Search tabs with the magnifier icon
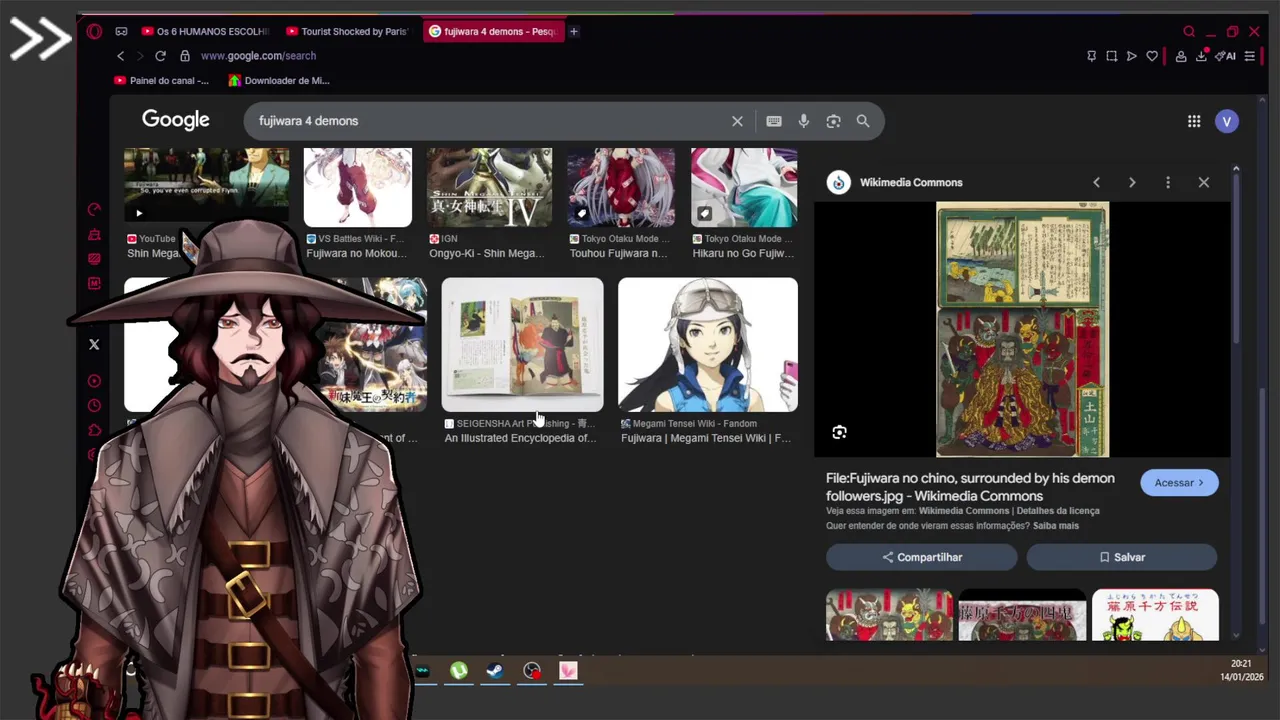 pyautogui.click(x=1189, y=31)
